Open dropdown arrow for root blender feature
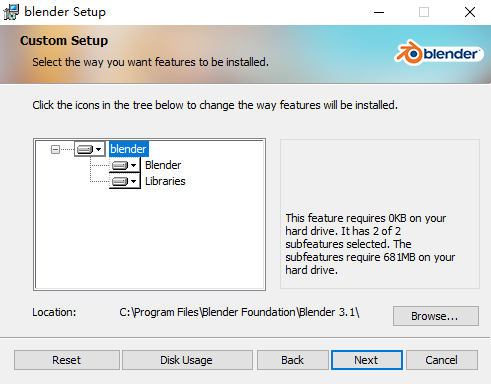The height and width of the screenshot is (384, 491). pyautogui.click(x=98, y=149)
